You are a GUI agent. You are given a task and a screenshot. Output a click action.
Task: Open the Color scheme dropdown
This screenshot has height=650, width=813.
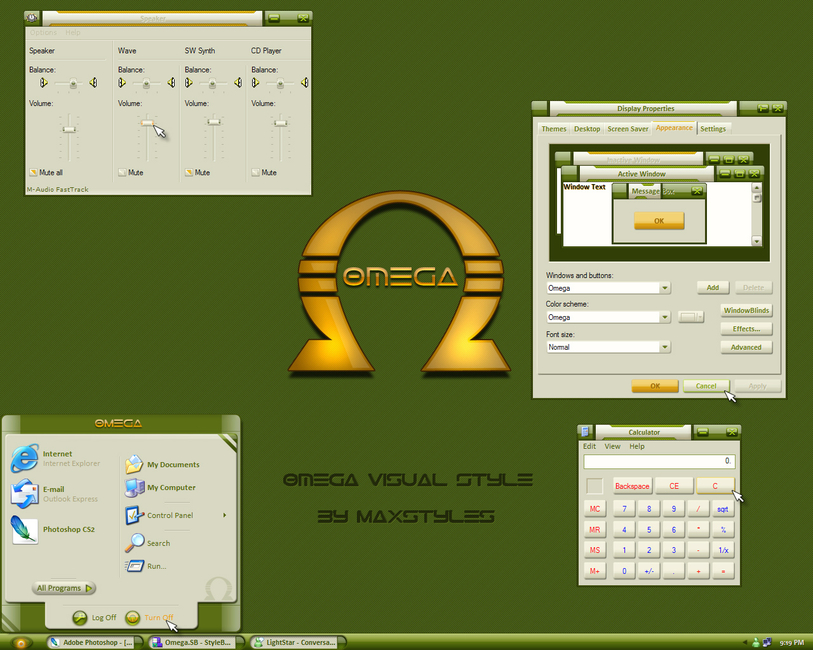pos(665,317)
